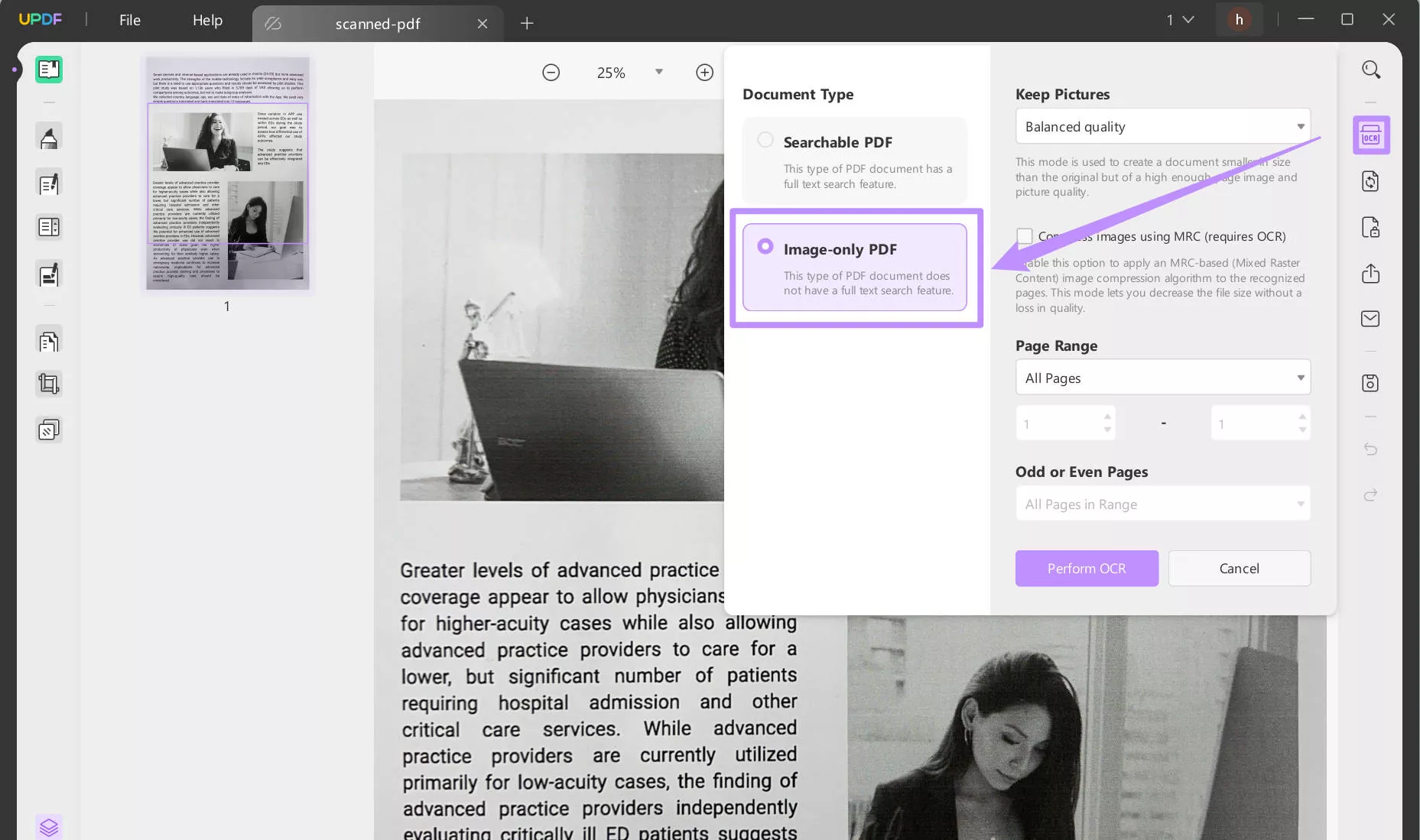Screen dimensions: 1420x840
Task: Click the Cancel button
Action: tap(1239, 569)
